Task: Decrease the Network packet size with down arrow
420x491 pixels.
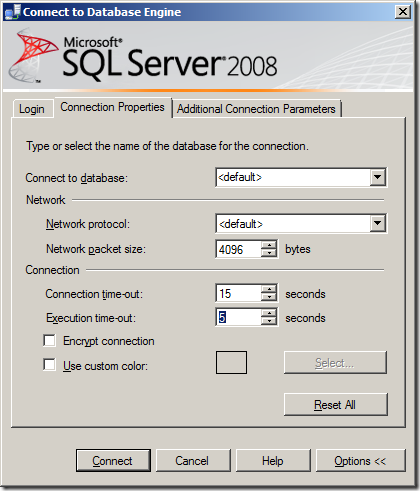Action: [x=269, y=253]
